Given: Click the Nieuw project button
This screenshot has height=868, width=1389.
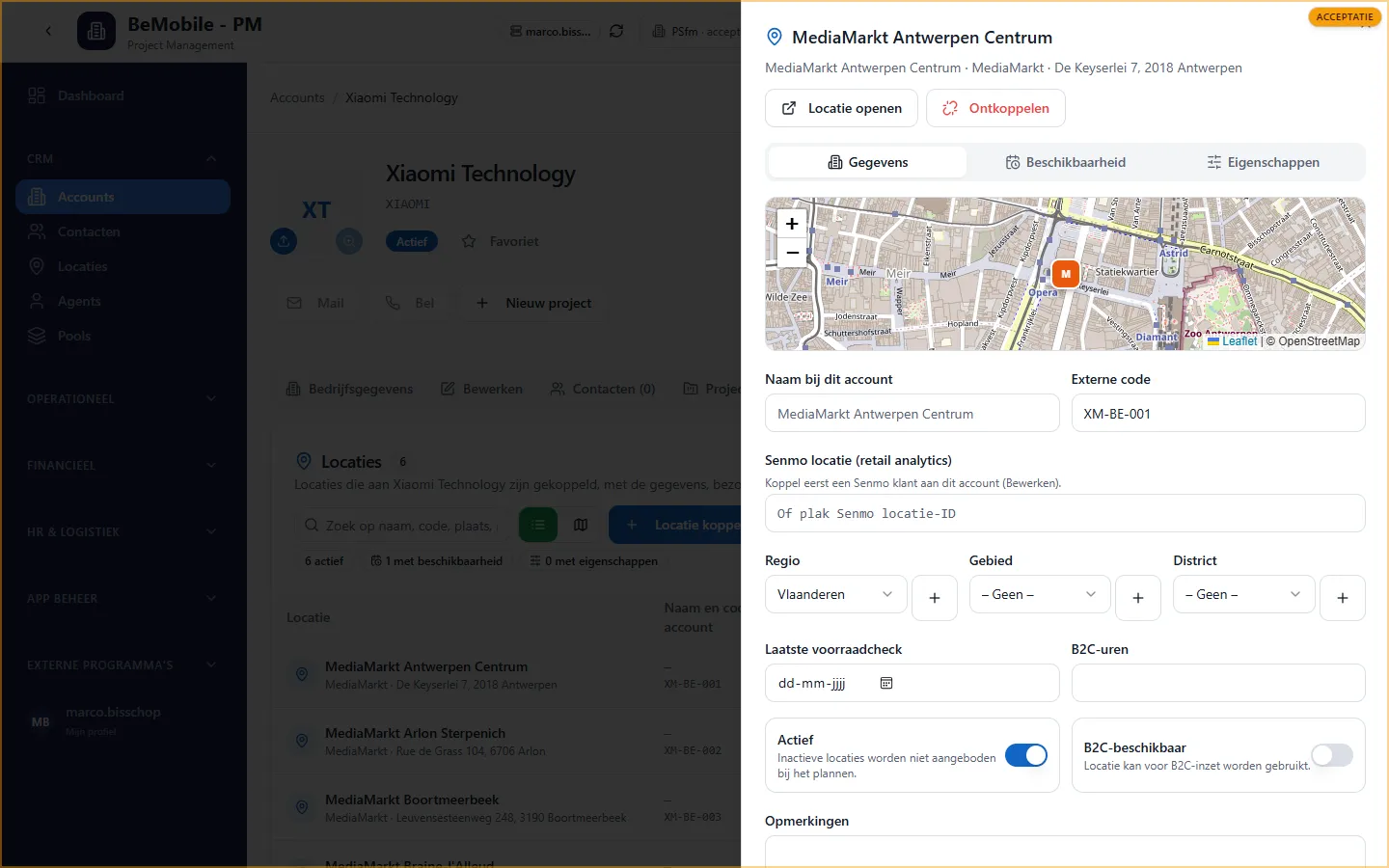Looking at the screenshot, I should point(533,303).
